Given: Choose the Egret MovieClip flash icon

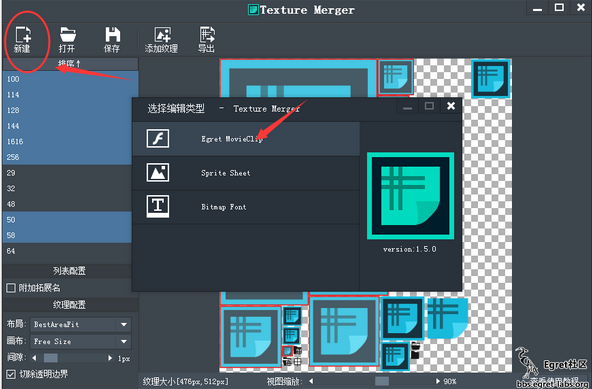Looking at the screenshot, I should coord(158,139).
